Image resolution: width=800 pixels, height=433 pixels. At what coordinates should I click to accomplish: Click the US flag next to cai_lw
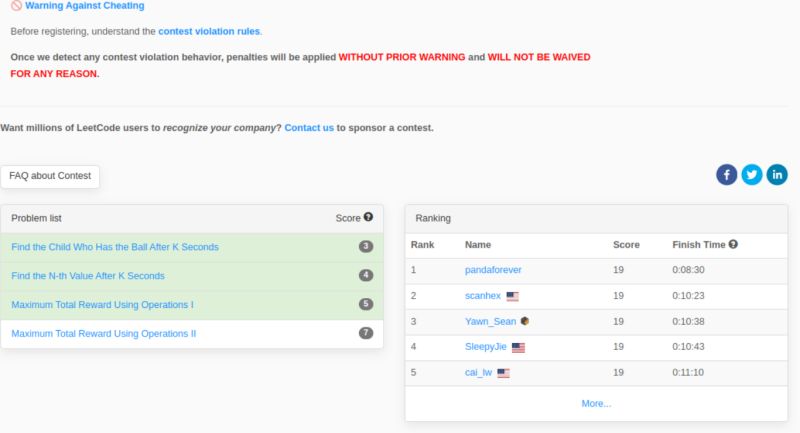pyautogui.click(x=504, y=373)
